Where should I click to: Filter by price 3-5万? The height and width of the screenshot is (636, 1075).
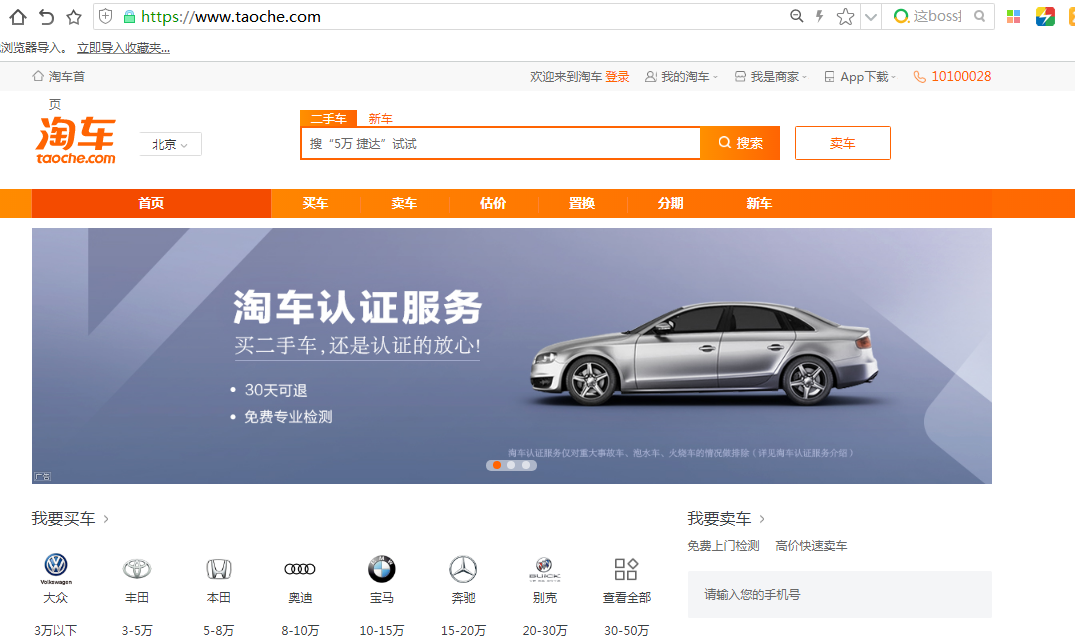137,629
